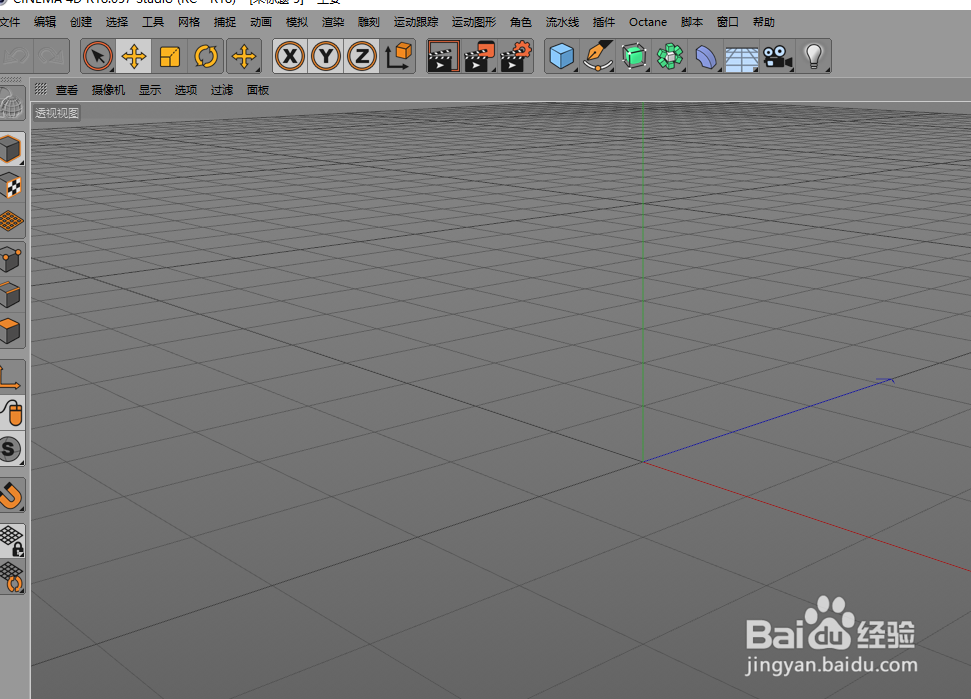Open the 模拟 menu
The width and height of the screenshot is (971, 699).
click(x=297, y=22)
